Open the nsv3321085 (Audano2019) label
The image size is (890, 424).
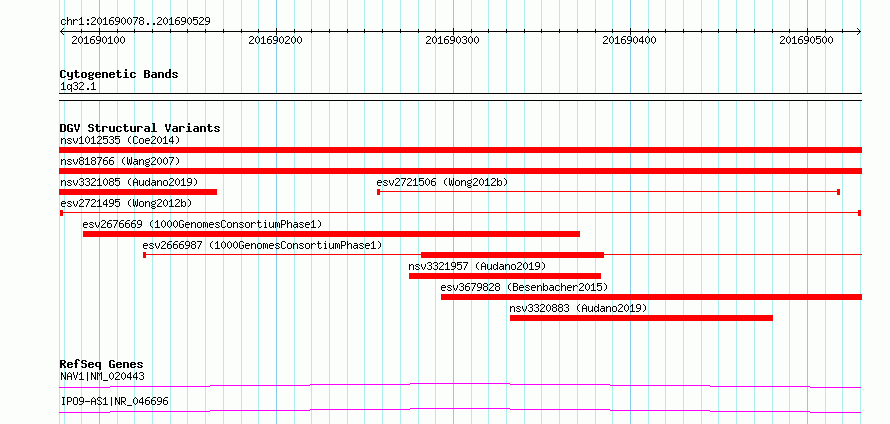tap(129, 182)
